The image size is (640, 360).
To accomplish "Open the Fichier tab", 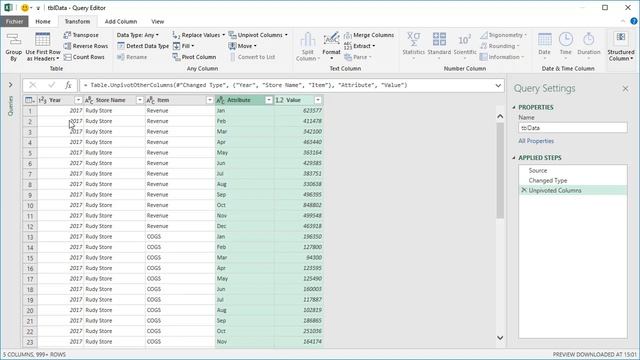I will [x=14, y=22].
